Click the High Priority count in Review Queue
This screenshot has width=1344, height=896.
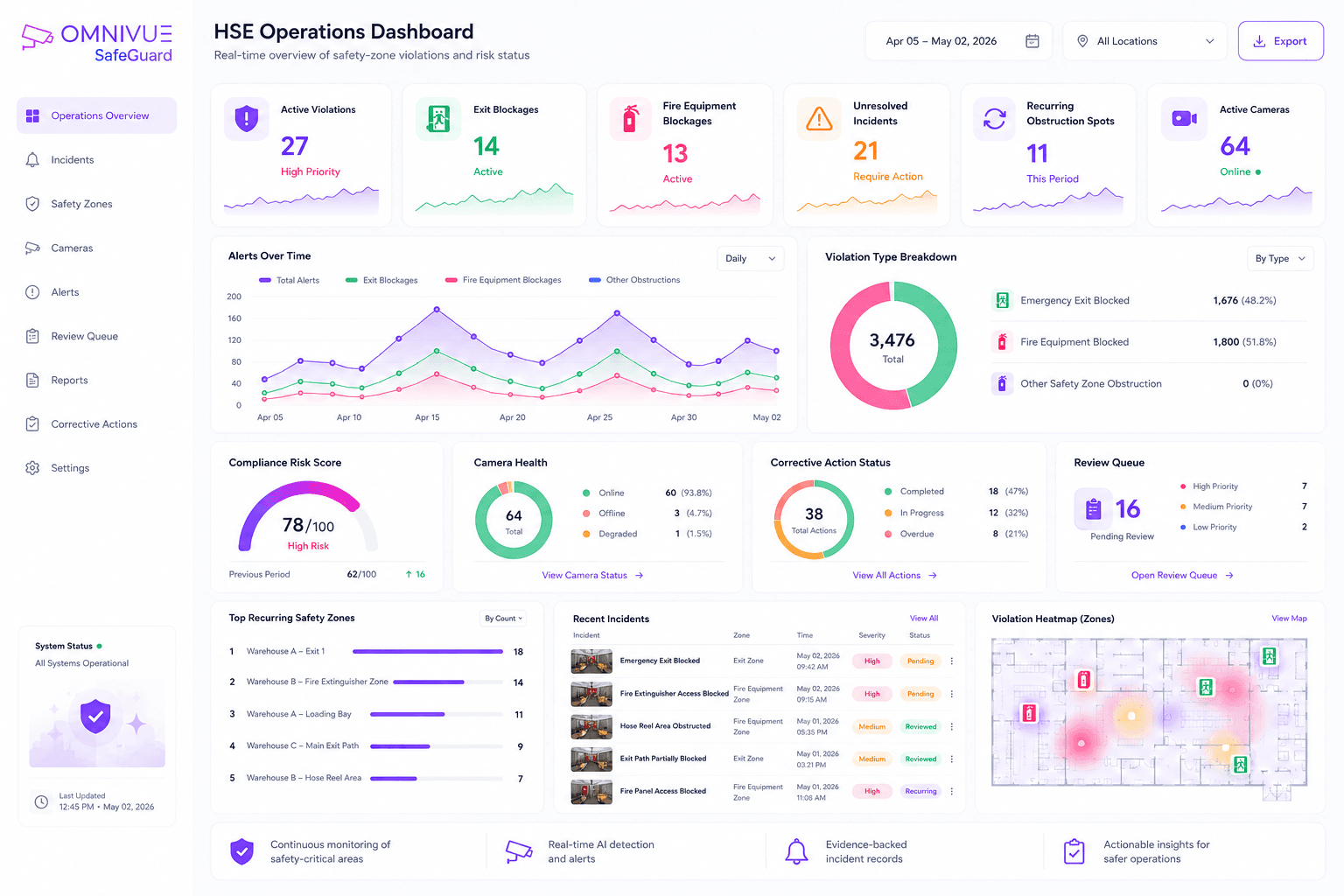coord(1304,486)
